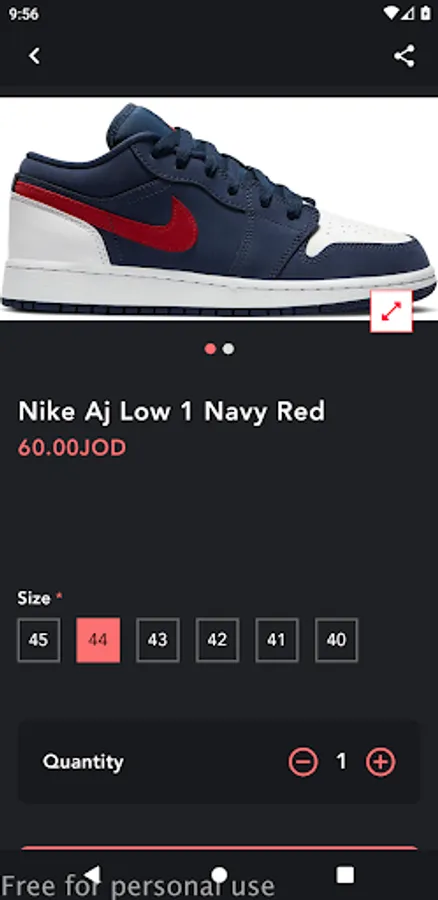Tap the Nike Aj Low 1 Navy Red title
This screenshot has width=438, height=900.
tap(172, 411)
